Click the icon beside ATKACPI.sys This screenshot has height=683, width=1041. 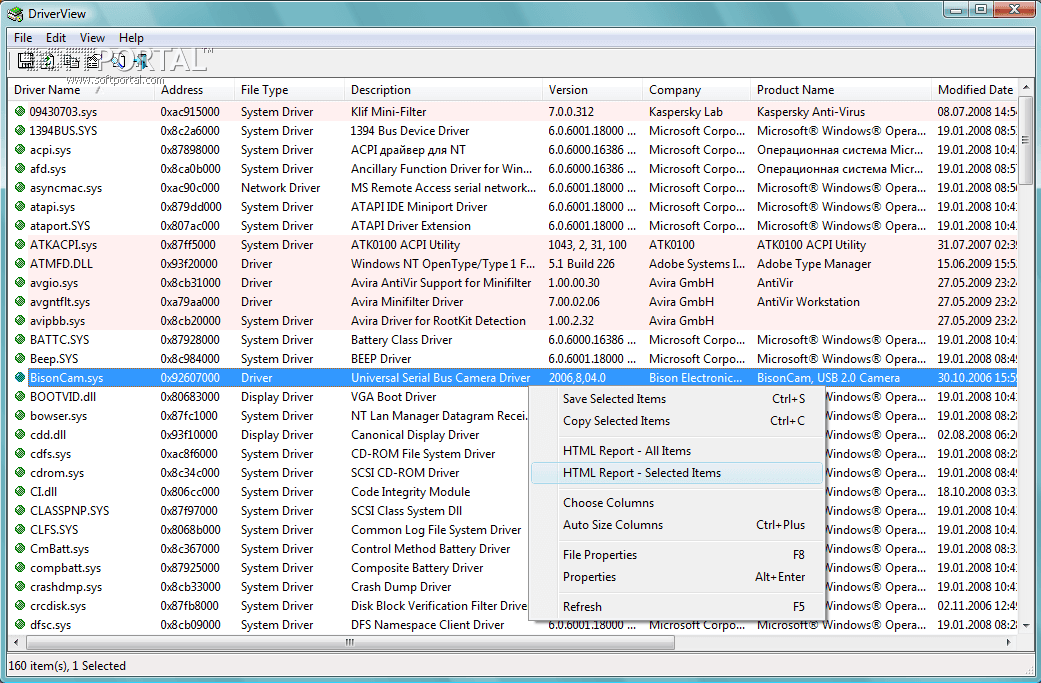(20, 245)
